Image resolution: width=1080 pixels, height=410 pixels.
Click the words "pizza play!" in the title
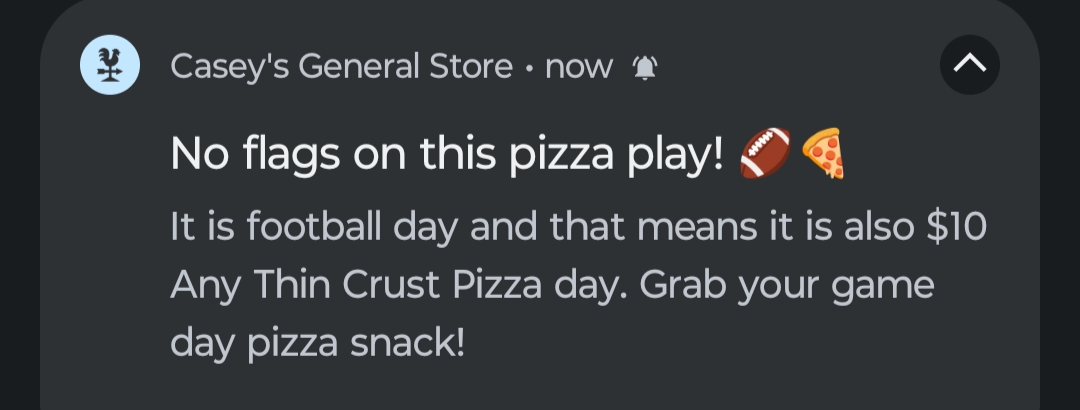628,154
